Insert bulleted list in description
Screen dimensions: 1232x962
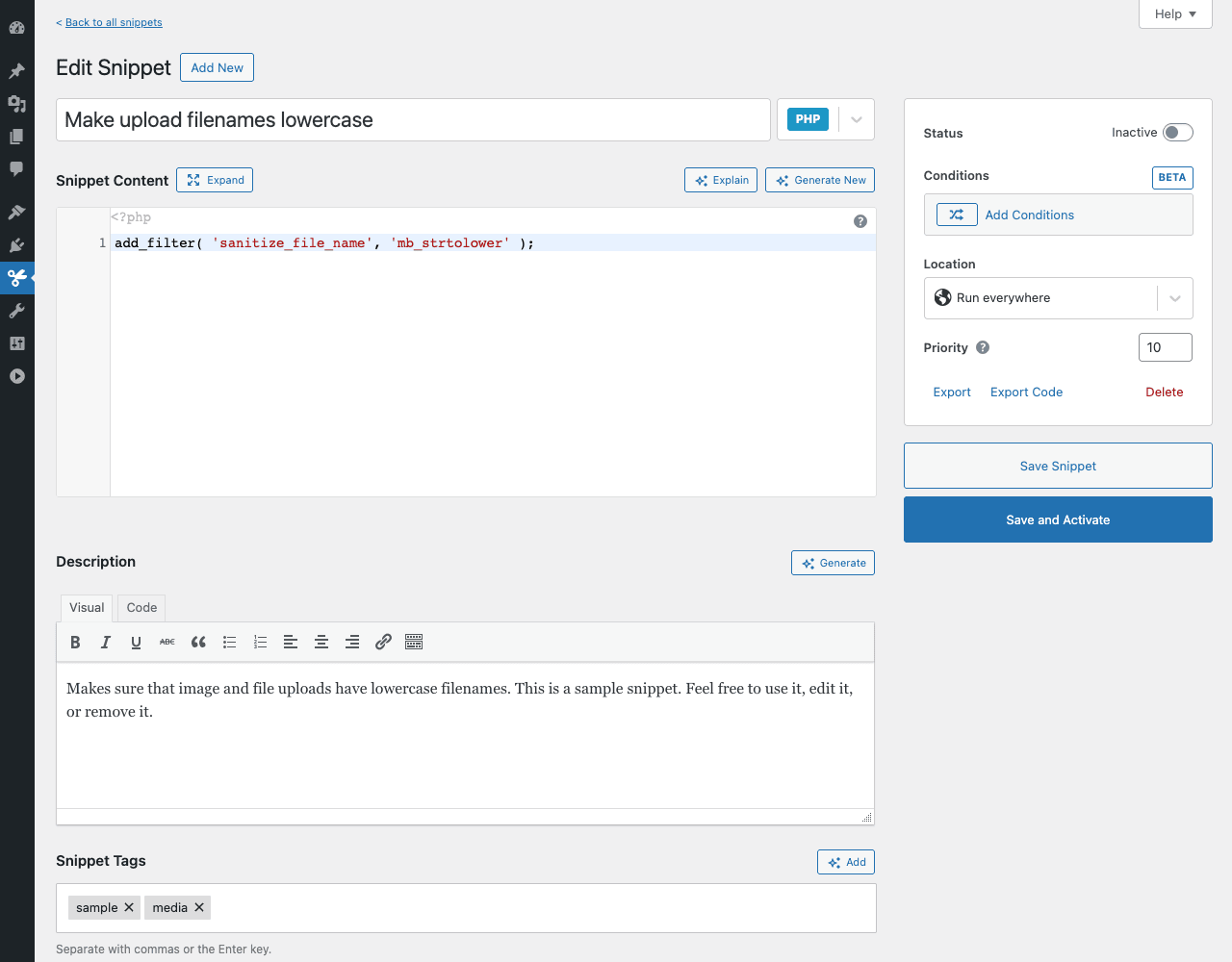click(229, 643)
